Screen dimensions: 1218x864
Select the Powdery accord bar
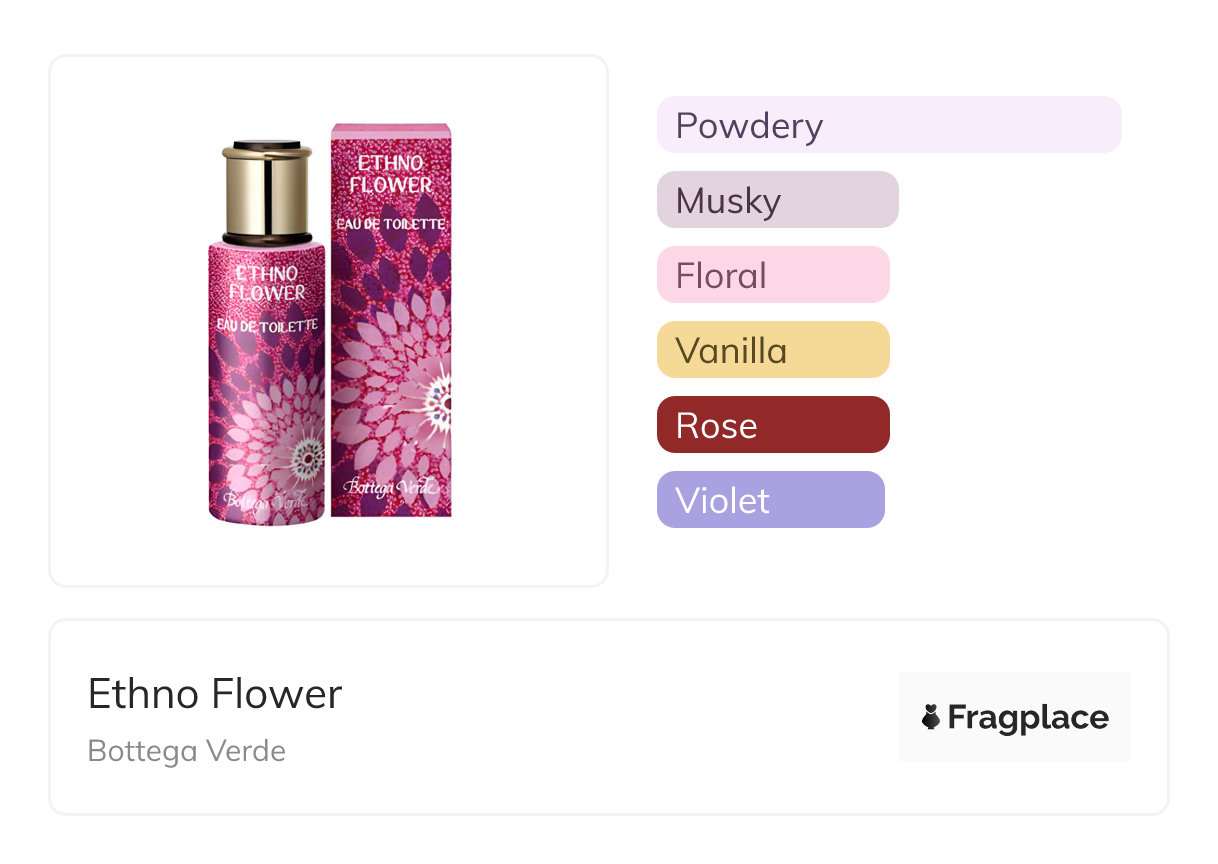pos(888,125)
